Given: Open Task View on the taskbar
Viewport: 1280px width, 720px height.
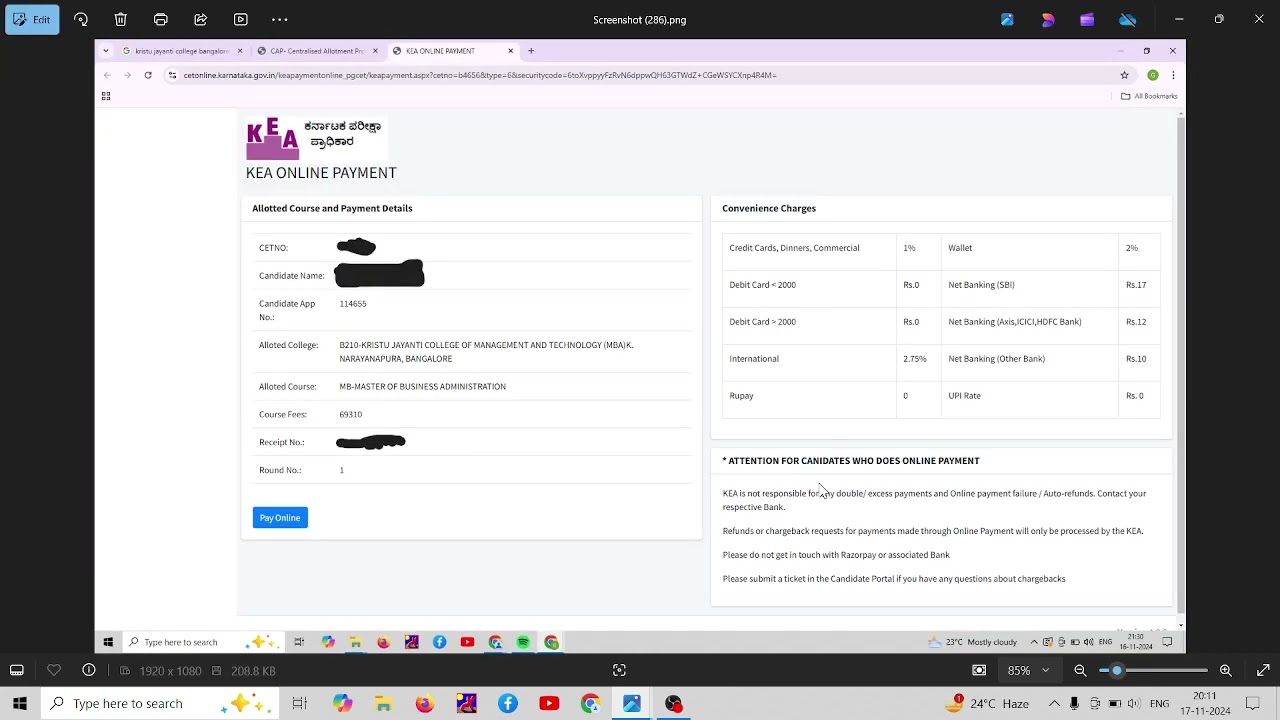Looking at the screenshot, I should pyautogui.click(x=299, y=704).
